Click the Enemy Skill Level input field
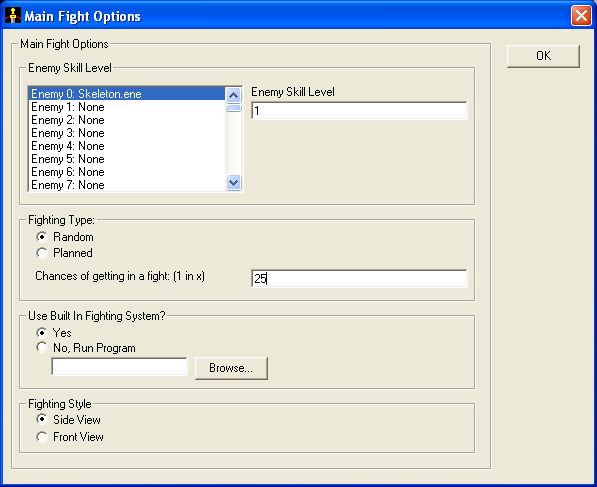Image resolution: width=597 pixels, height=487 pixels. [359, 110]
